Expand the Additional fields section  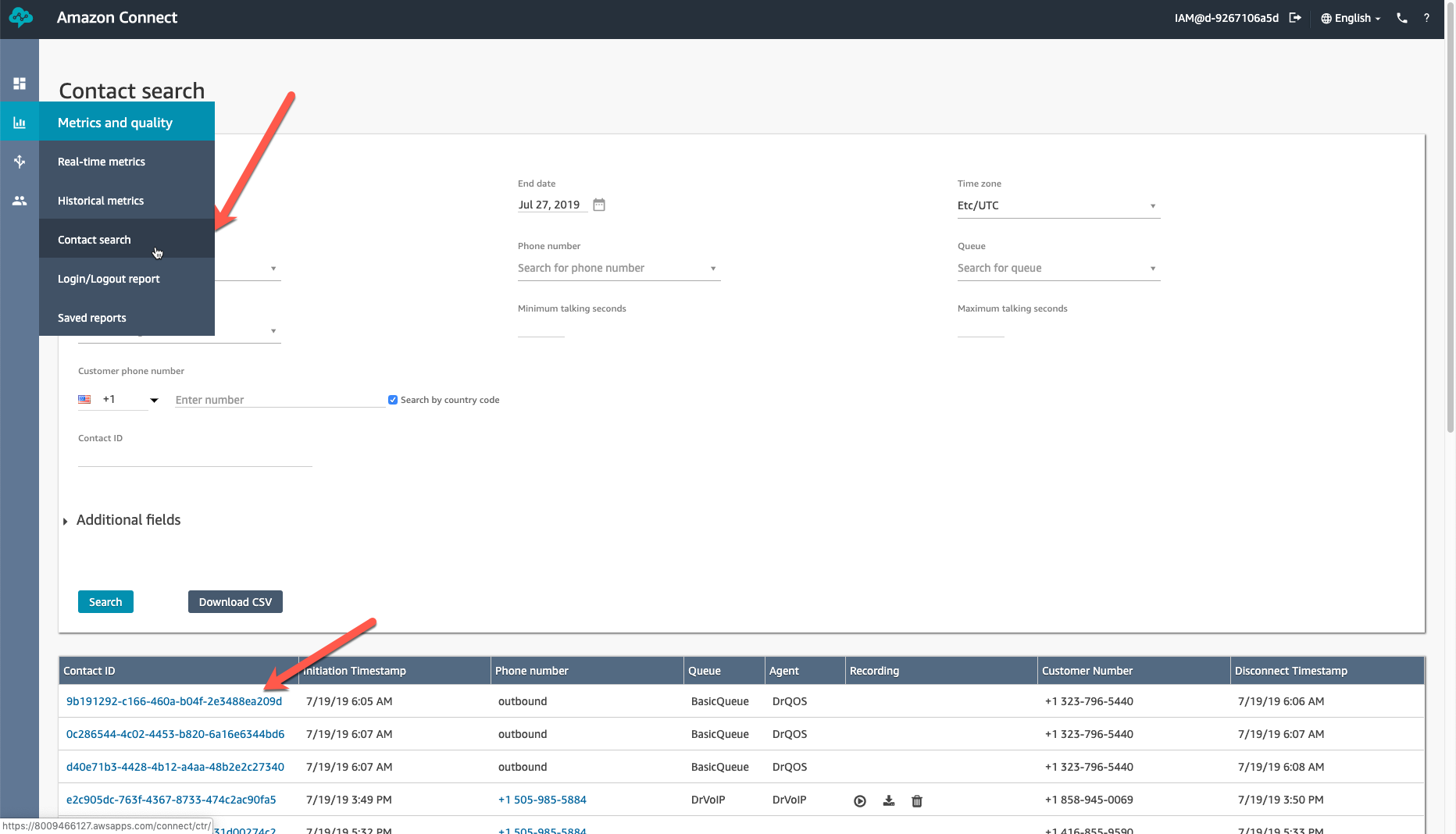[122, 520]
